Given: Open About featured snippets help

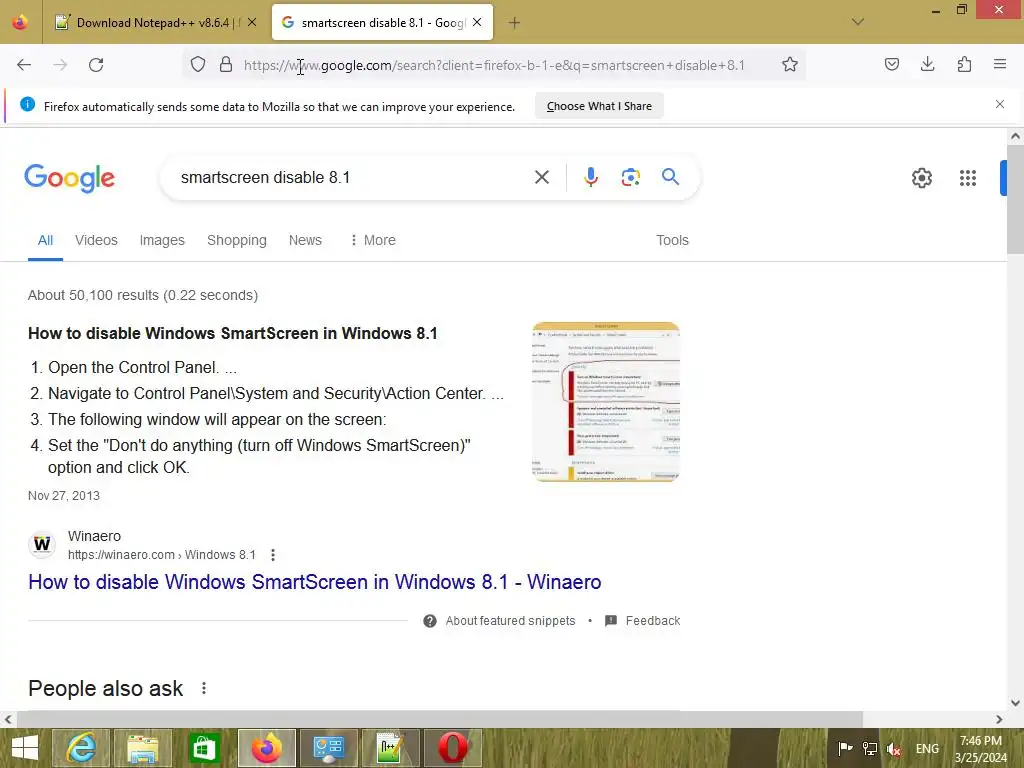Looking at the screenshot, I should [500, 620].
